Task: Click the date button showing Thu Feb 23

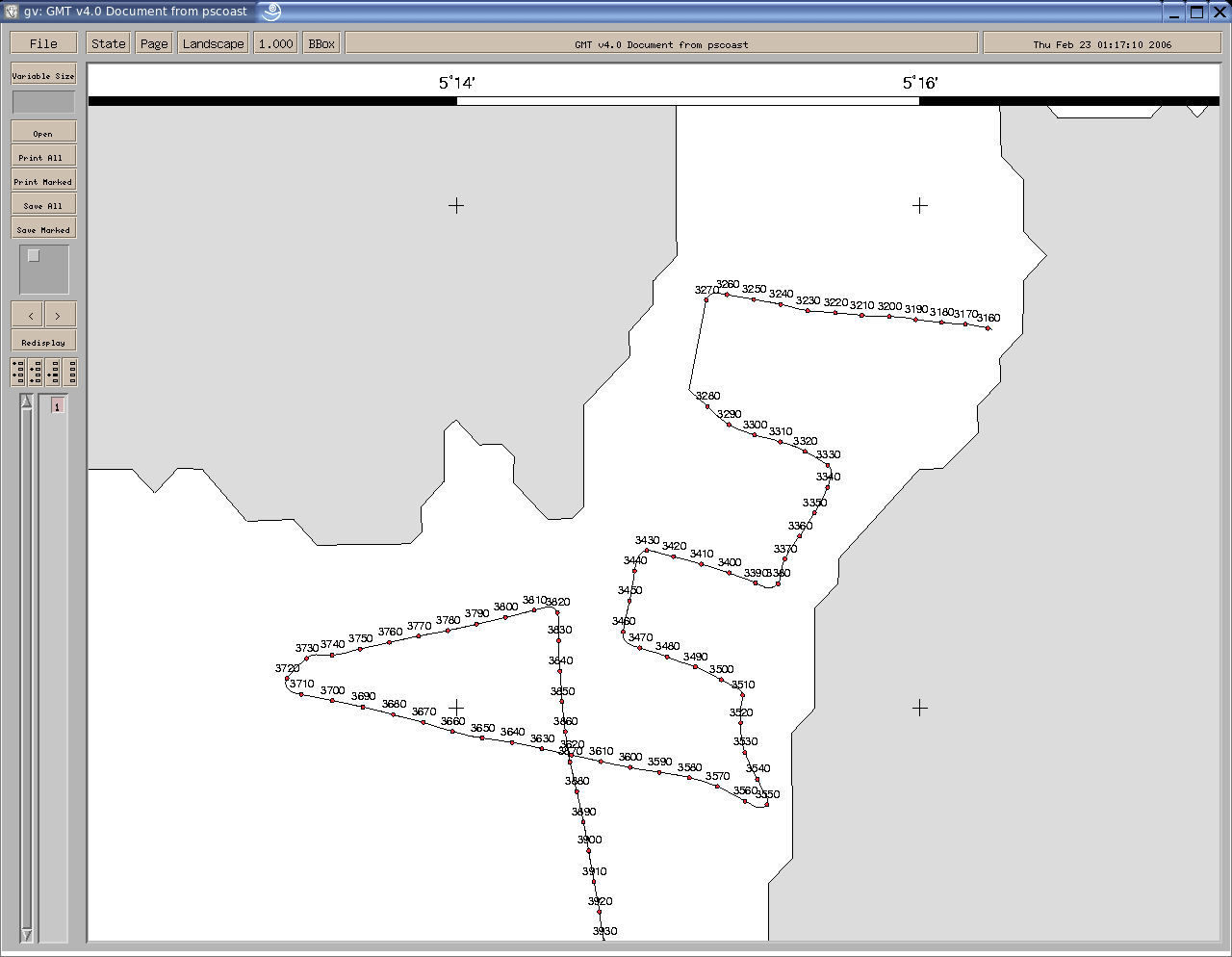Action: click(1101, 43)
